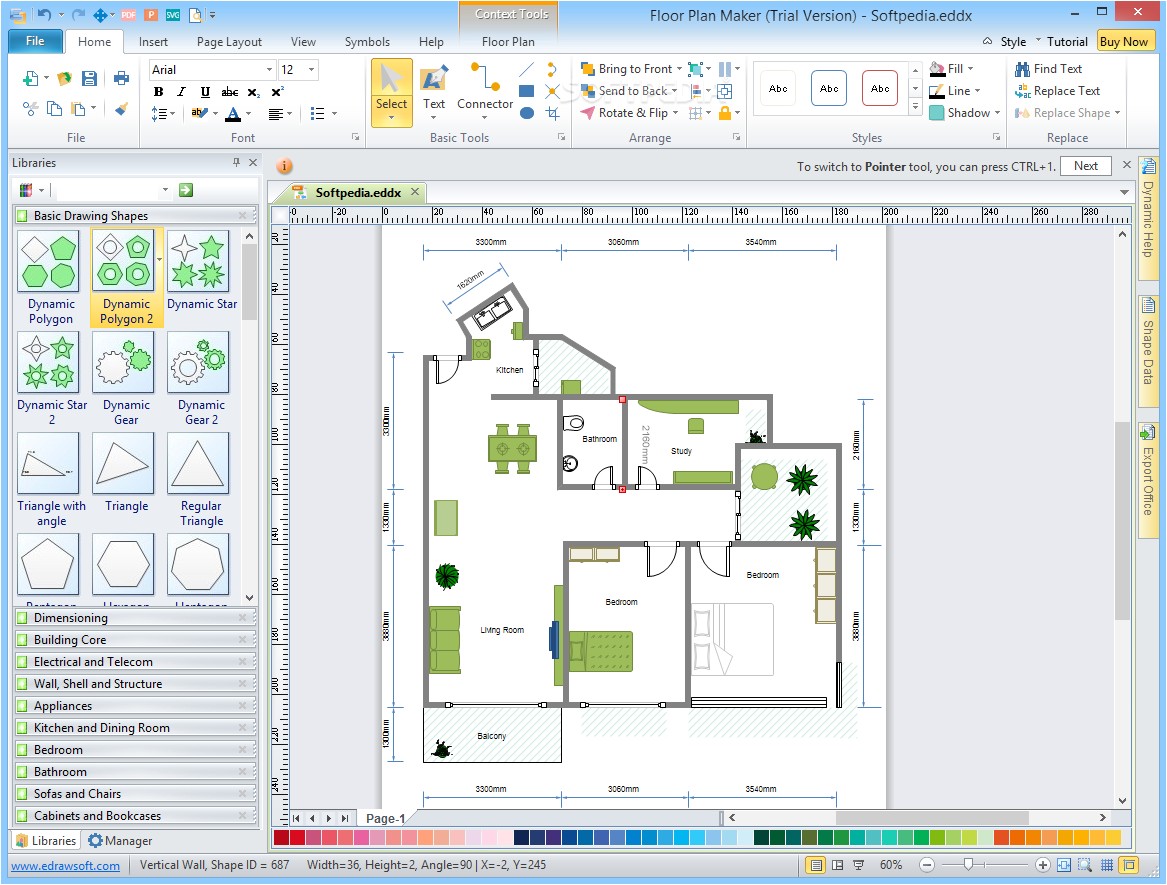The width and height of the screenshot is (1167, 885).
Task: Click the Dynamic Gear shape thumbnail
Action: click(x=123, y=363)
